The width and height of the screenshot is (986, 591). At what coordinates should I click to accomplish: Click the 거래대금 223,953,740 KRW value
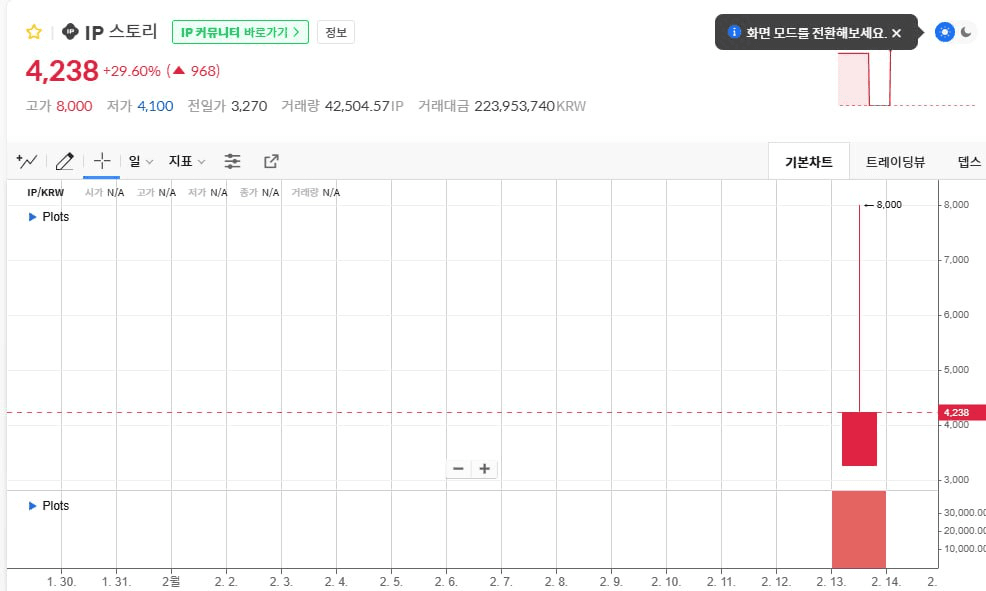[x=530, y=106]
